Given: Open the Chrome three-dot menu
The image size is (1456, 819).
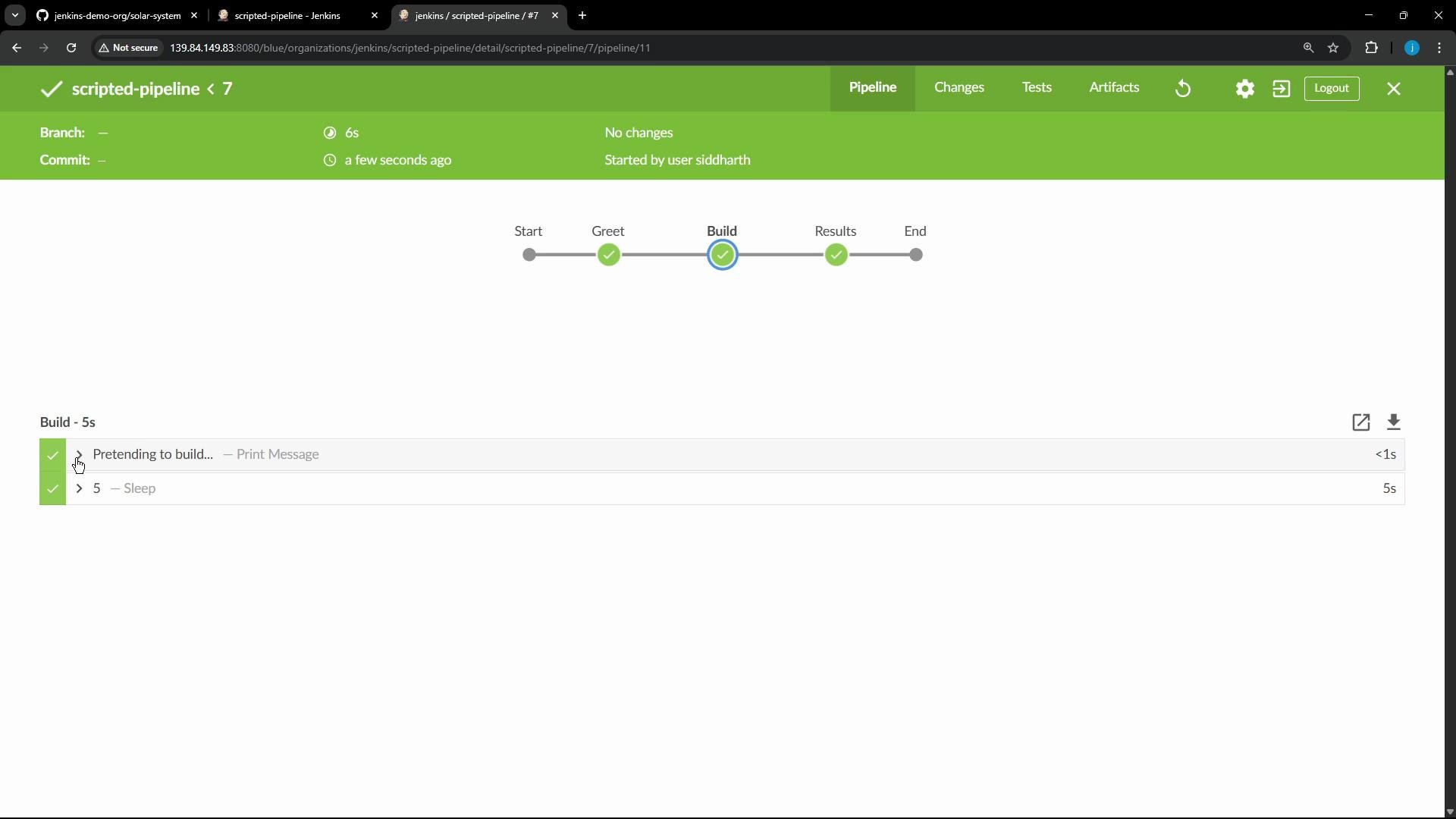Looking at the screenshot, I should (1439, 48).
